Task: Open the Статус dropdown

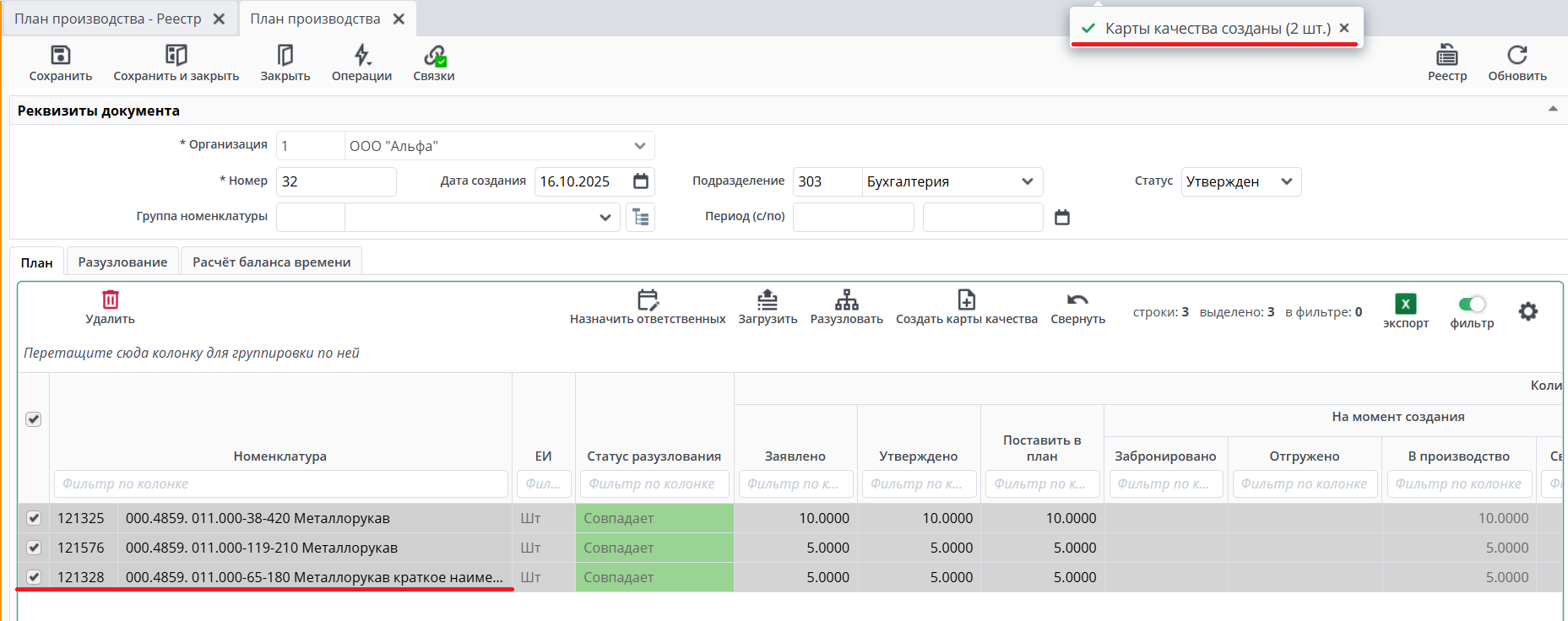Action: coord(1286,181)
